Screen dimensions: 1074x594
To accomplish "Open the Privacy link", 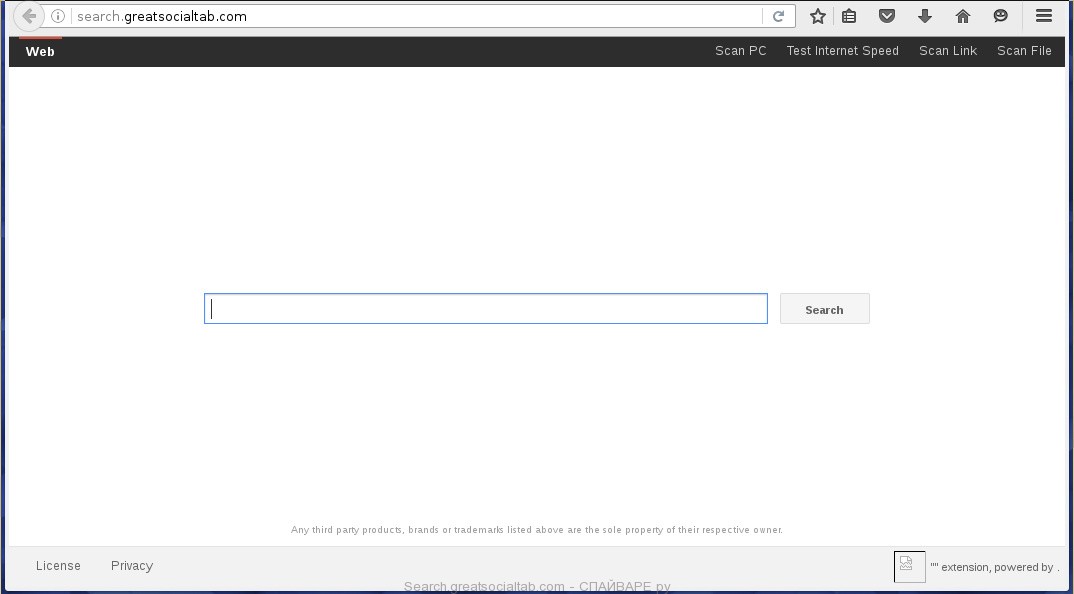I will click(x=132, y=565).
